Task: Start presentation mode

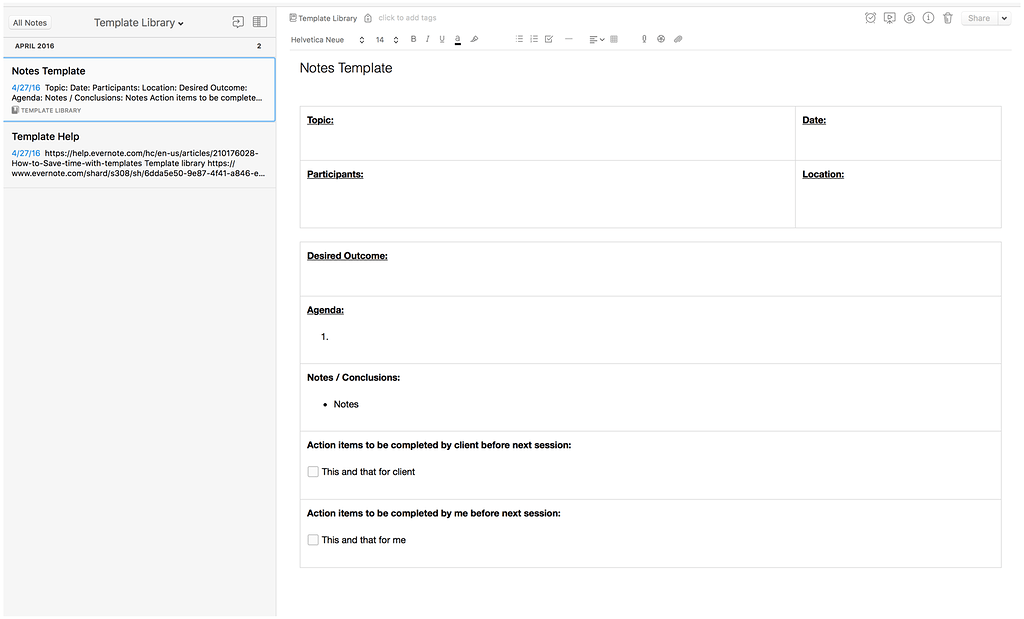Action: point(889,18)
